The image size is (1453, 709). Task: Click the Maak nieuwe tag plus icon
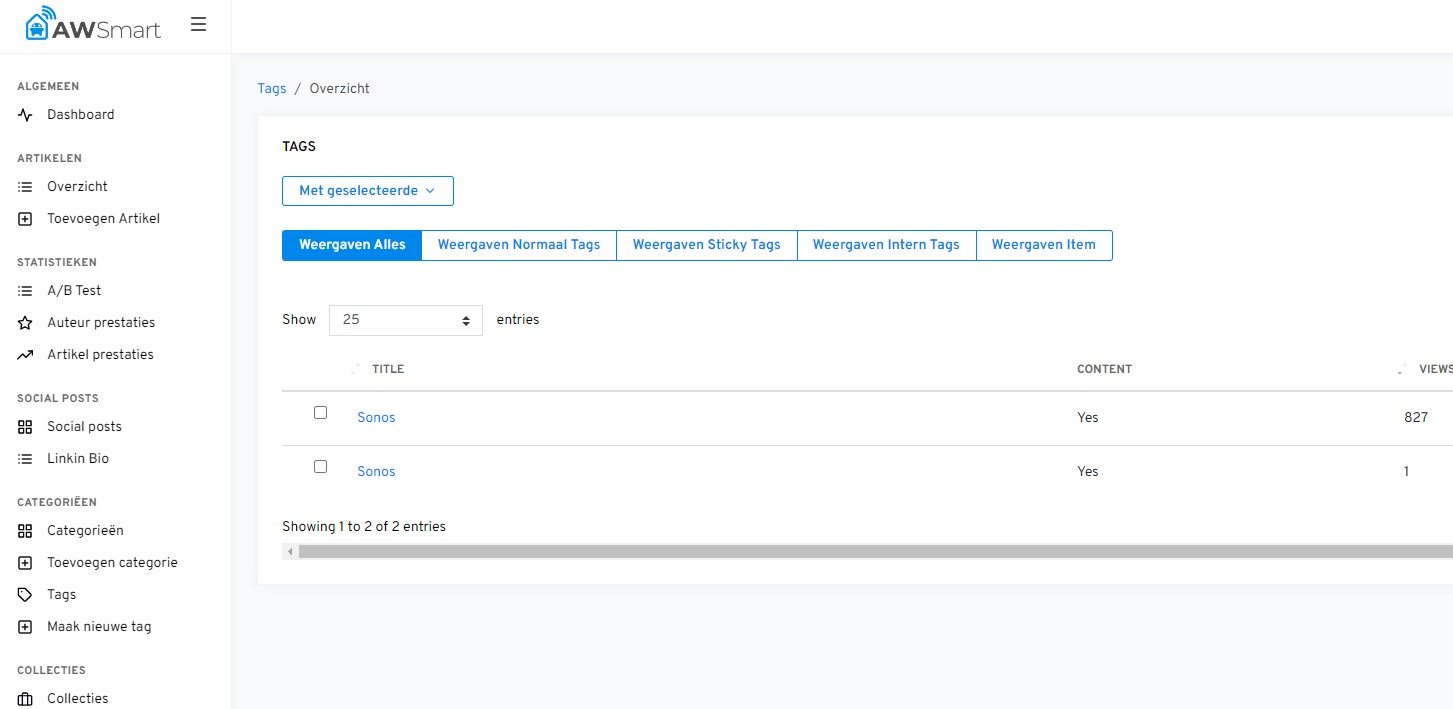(26, 627)
